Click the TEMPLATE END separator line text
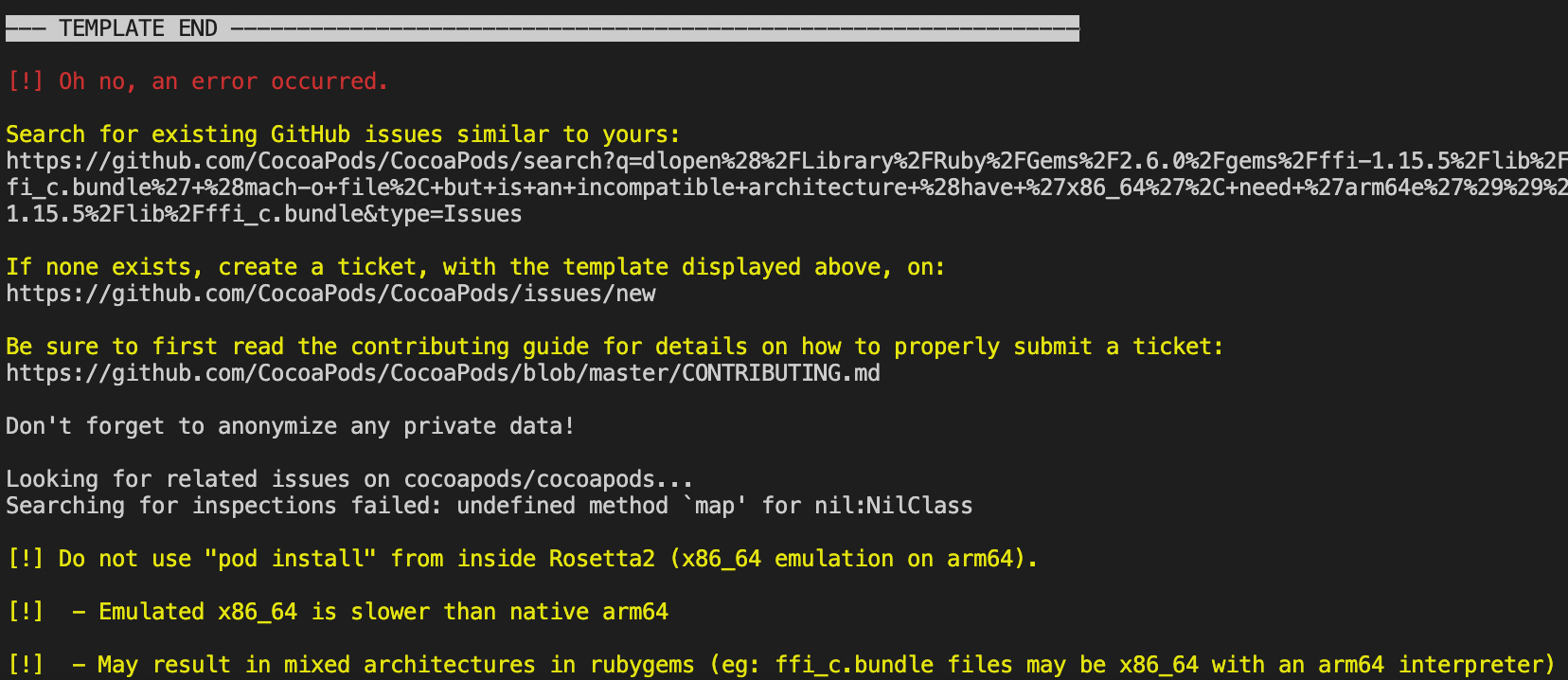This screenshot has width=1568, height=680. coord(542,28)
